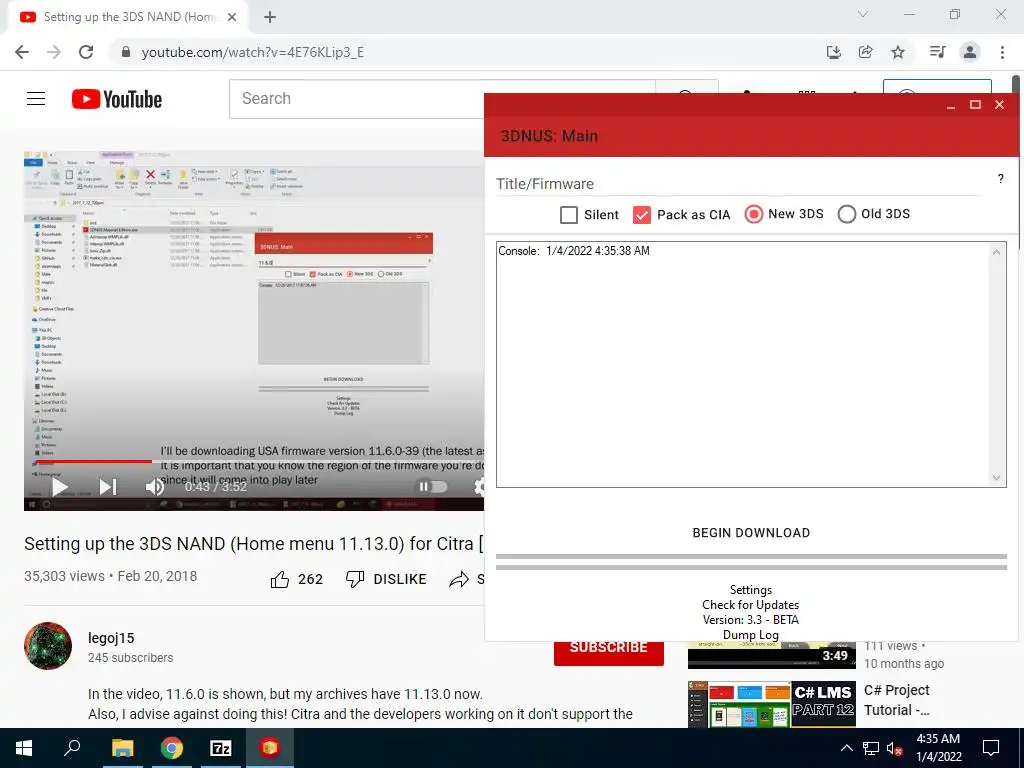Switch to 3DNUS taskbar icon
The width and height of the screenshot is (1024, 768).
click(x=270, y=748)
